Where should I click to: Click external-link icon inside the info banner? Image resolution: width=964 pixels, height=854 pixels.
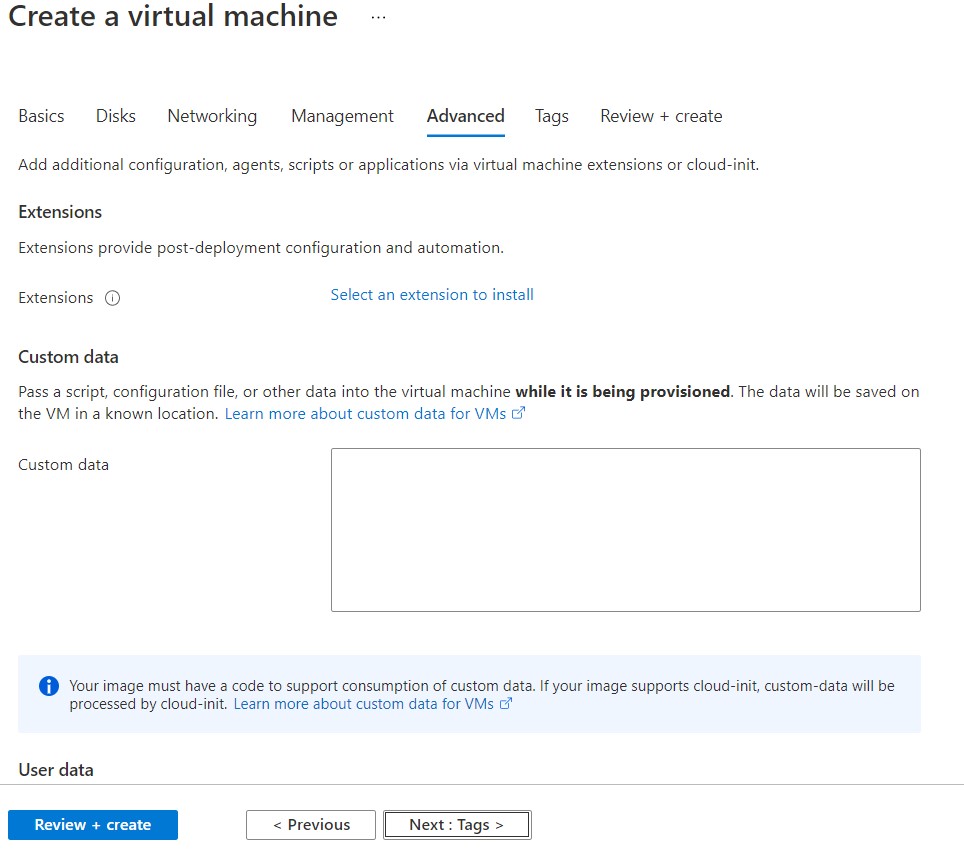click(x=506, y=704)
